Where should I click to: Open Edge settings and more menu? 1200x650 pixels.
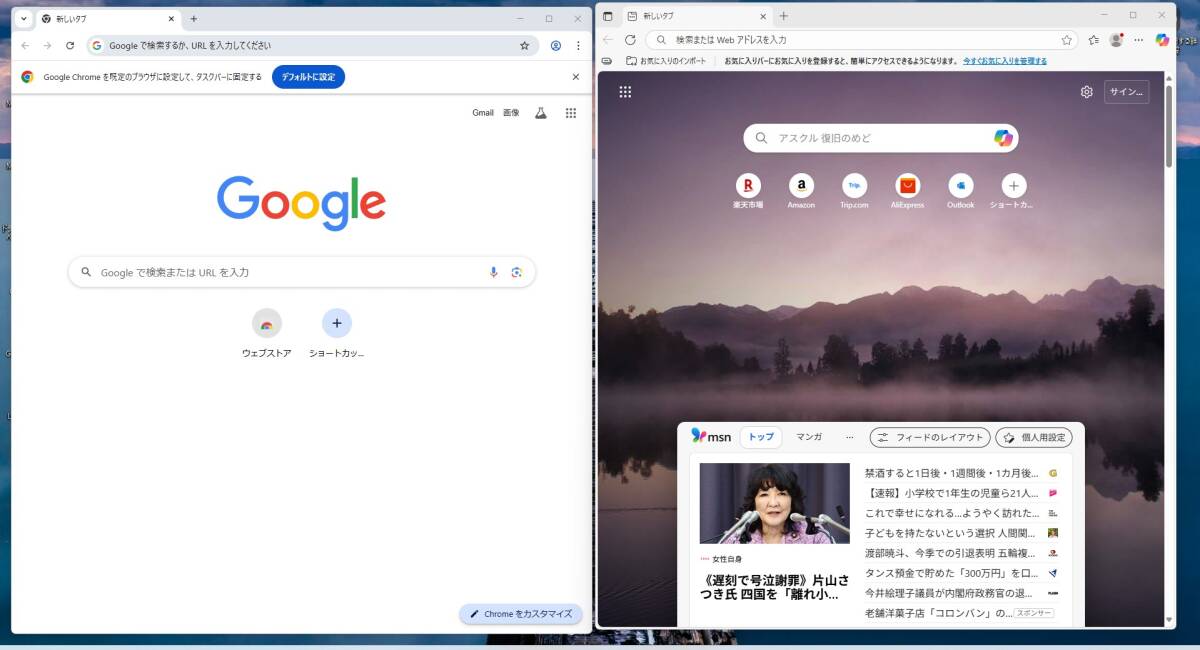click(1139, 40)
